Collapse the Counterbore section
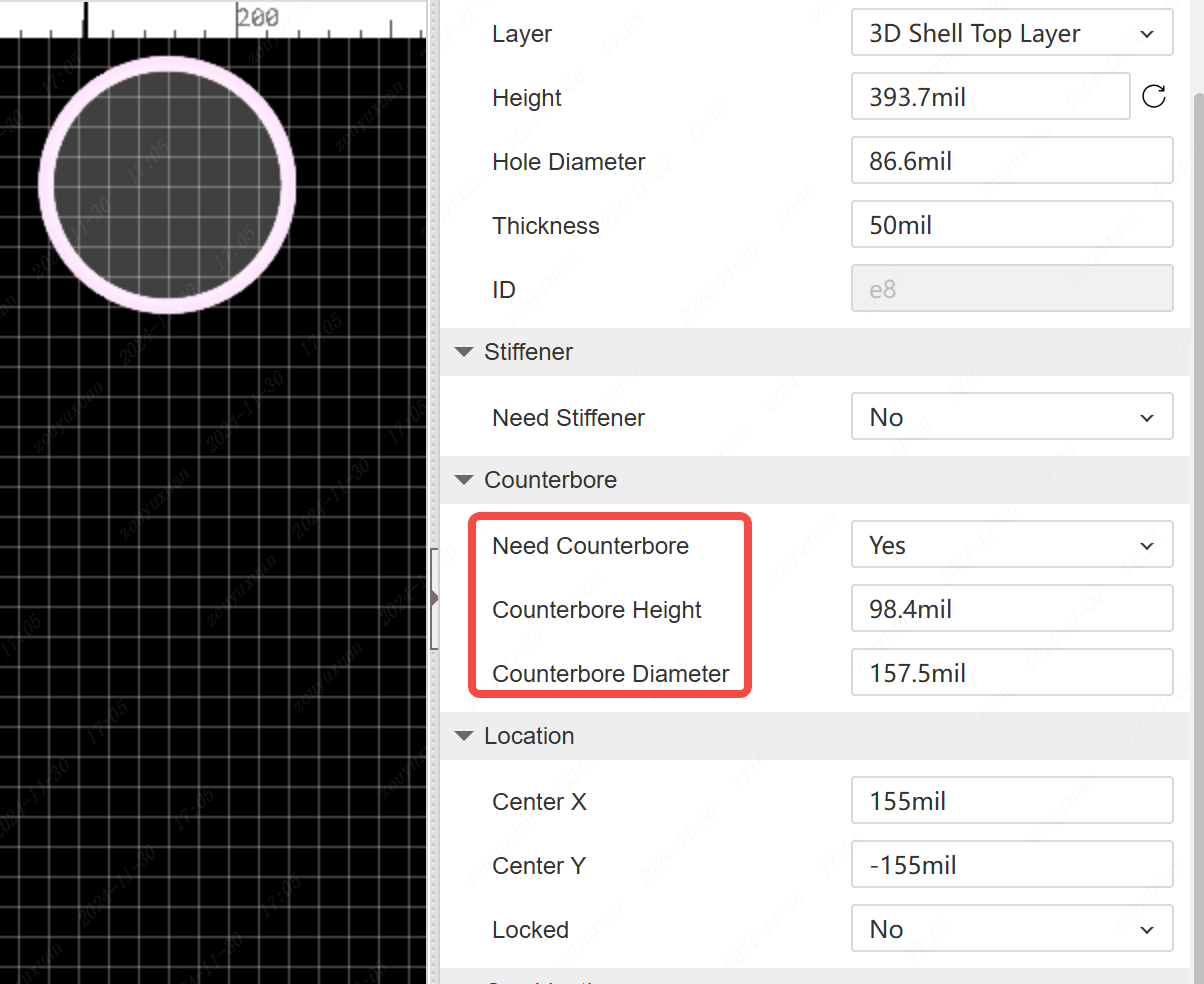 464,480
